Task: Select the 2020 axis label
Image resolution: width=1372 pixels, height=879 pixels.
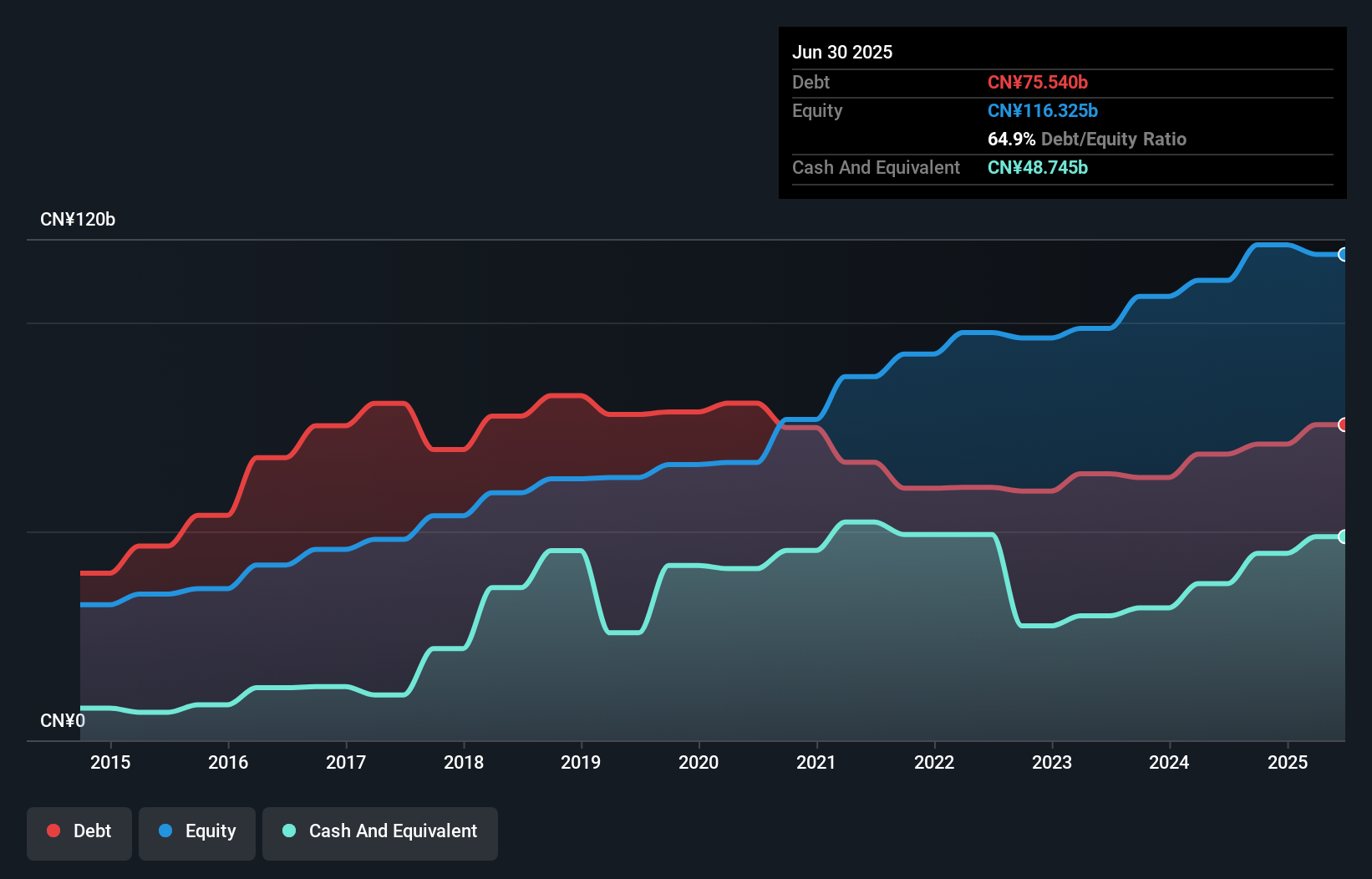Action: point(699,762)
